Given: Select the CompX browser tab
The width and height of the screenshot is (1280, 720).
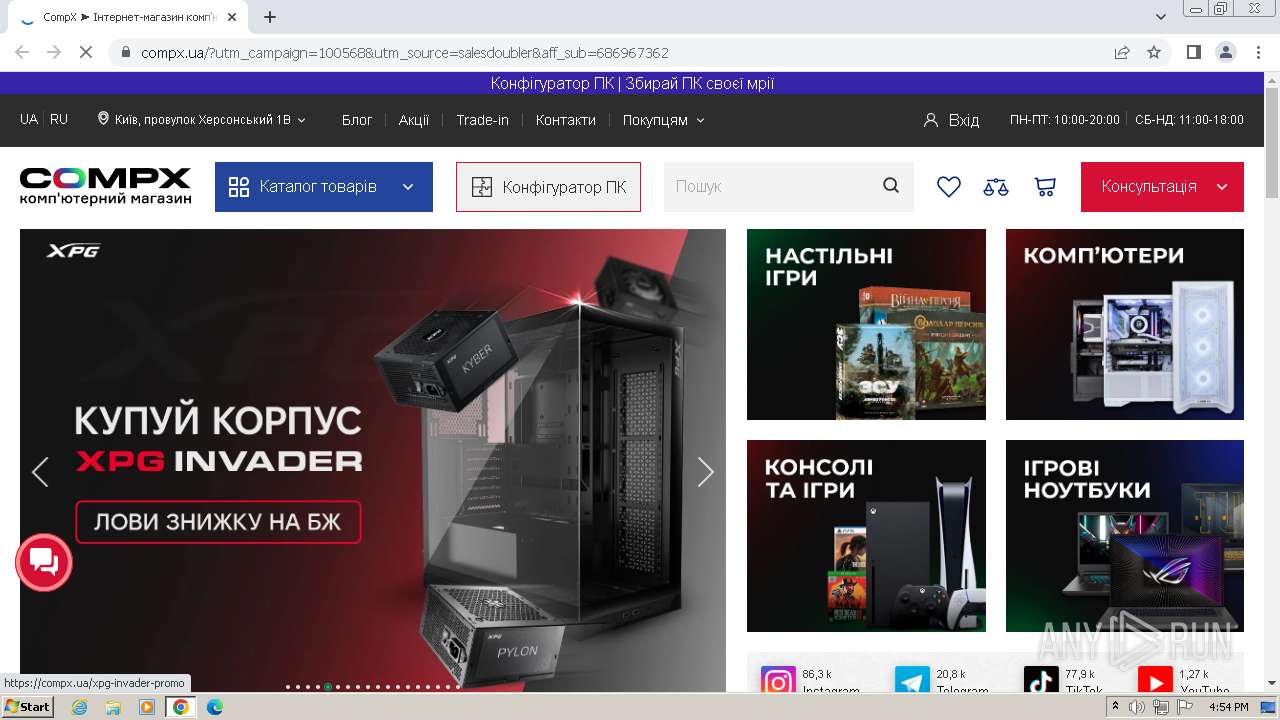Looking at the screenshot, I should pyautogui.click(x=128, y=17).
